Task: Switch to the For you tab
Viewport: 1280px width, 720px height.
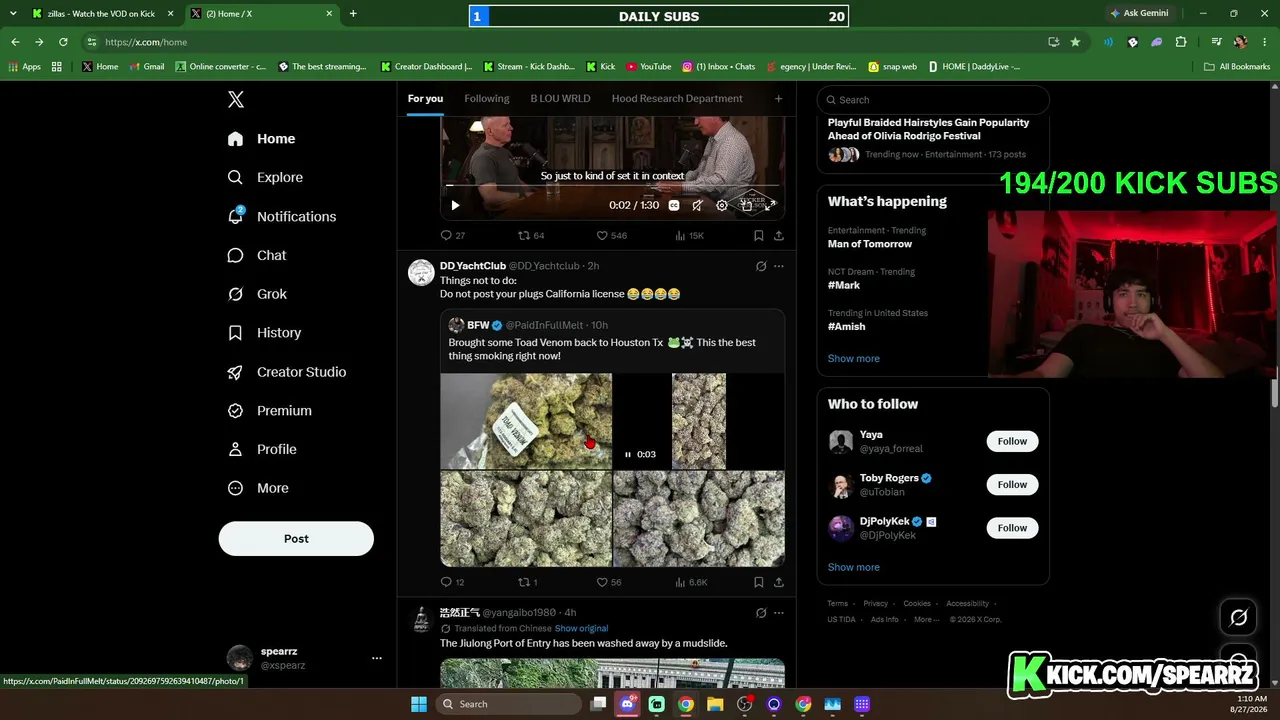Action: [425, 98]
